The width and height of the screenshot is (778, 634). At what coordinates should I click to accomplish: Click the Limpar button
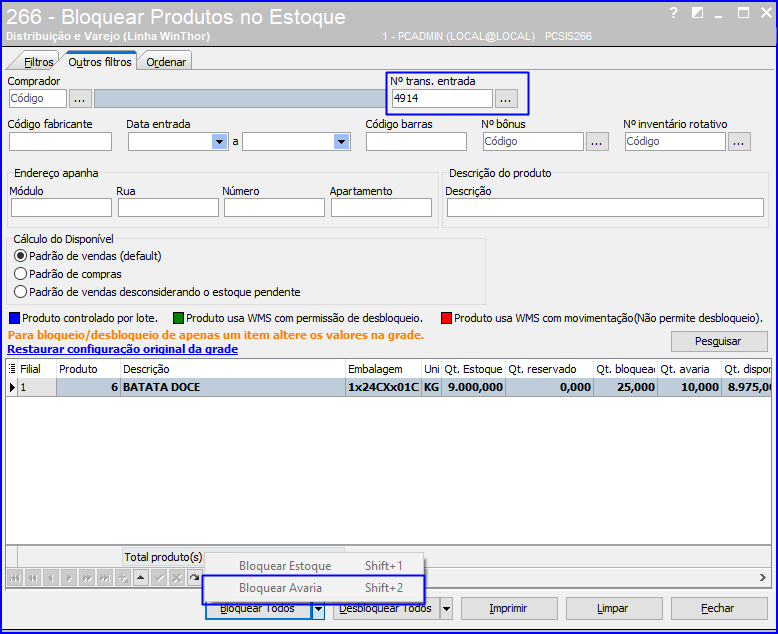tap(613, 609)
